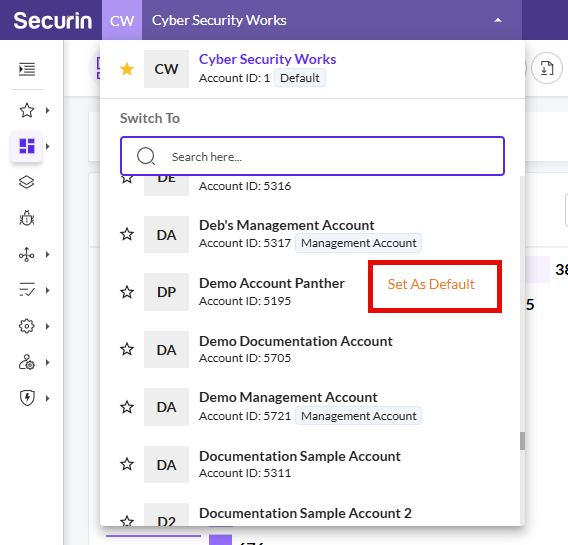
Task: Click the account search input field
Action: (x=312, y=156)
